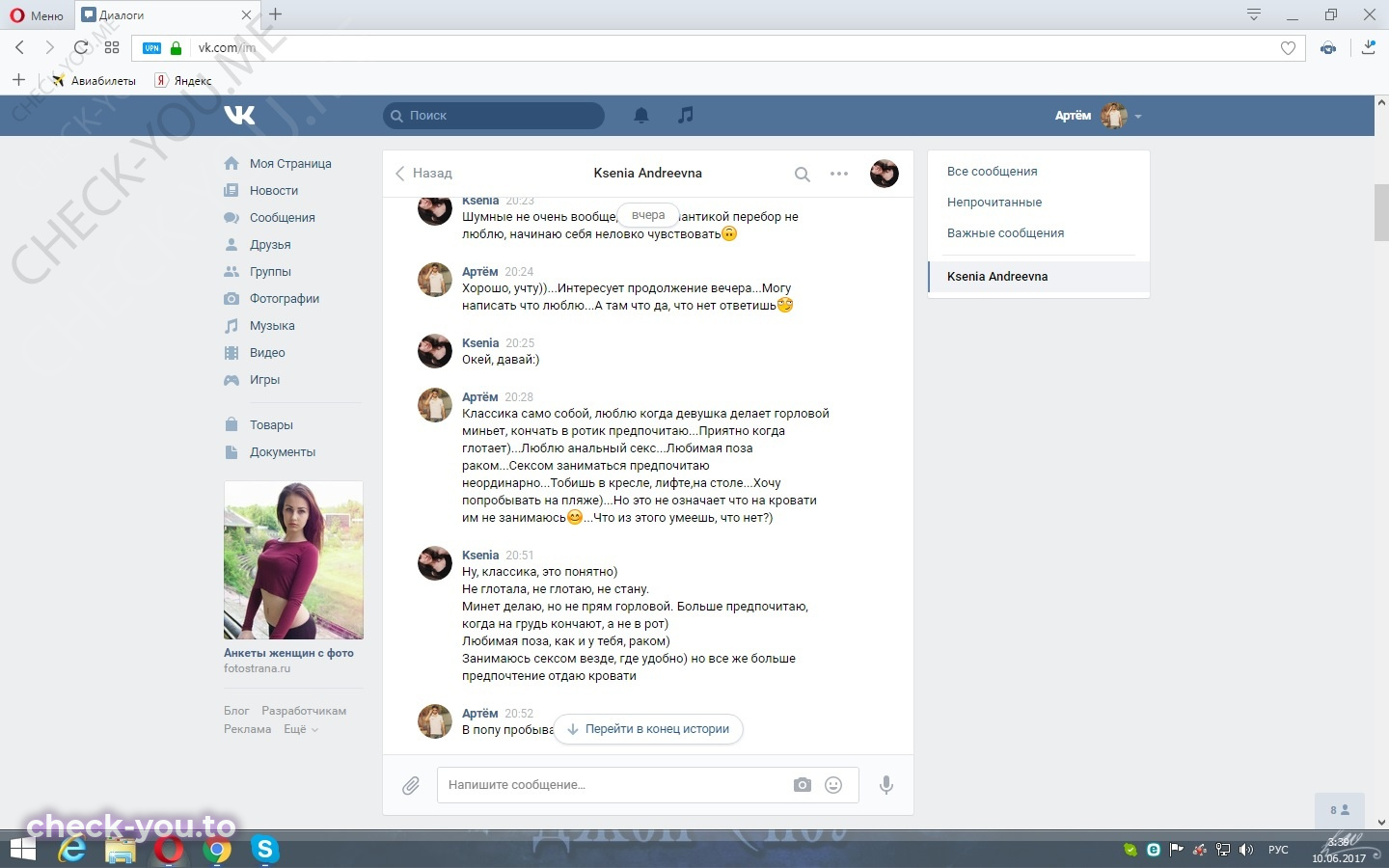Open Игры in sidebar
The height and width of the screenshot is (868, 1389).
(x=264, y=380)
